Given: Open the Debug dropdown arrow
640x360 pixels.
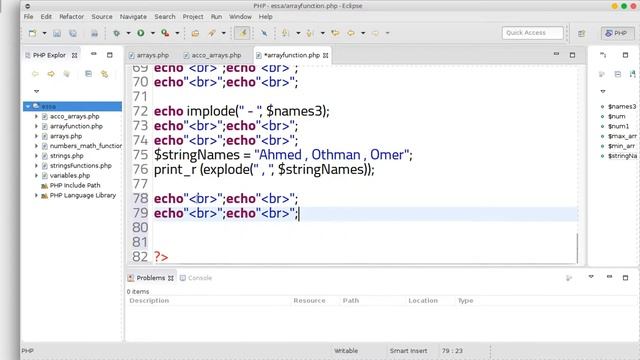Looking at the screenshot, I should pyautogui.click(x=128, y=33).
